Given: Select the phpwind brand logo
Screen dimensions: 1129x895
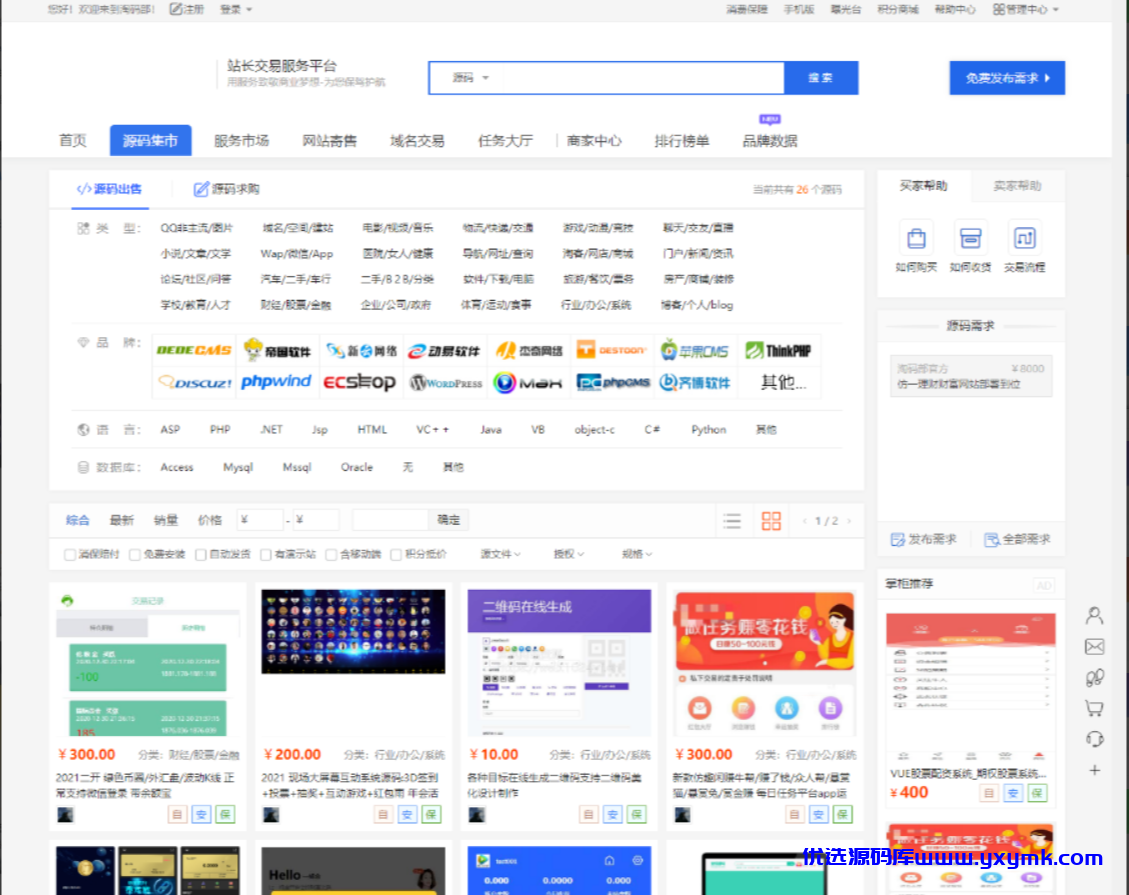Looking at the screenshot, I should 276,382.
